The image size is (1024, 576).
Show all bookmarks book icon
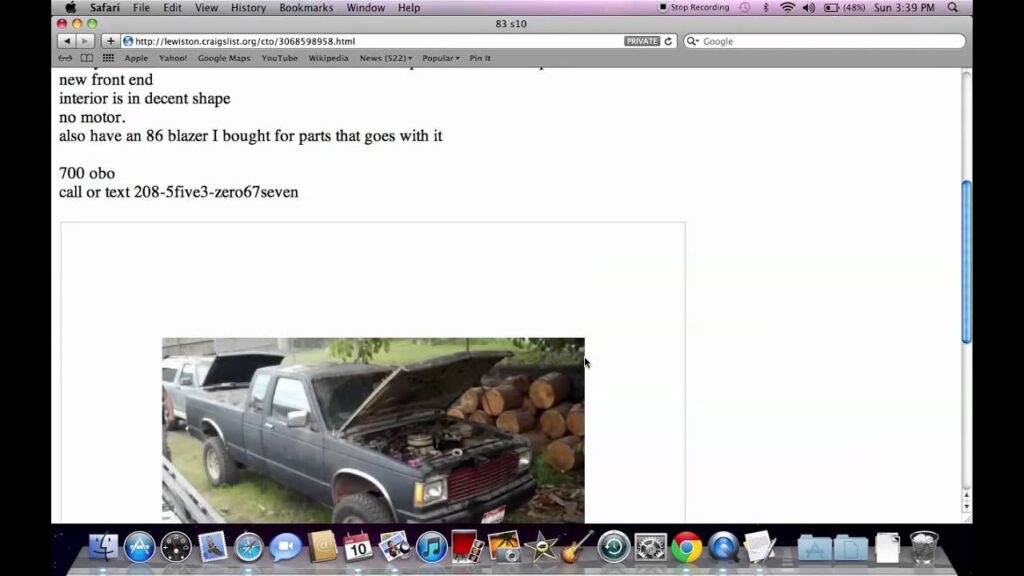pos(87,58)
